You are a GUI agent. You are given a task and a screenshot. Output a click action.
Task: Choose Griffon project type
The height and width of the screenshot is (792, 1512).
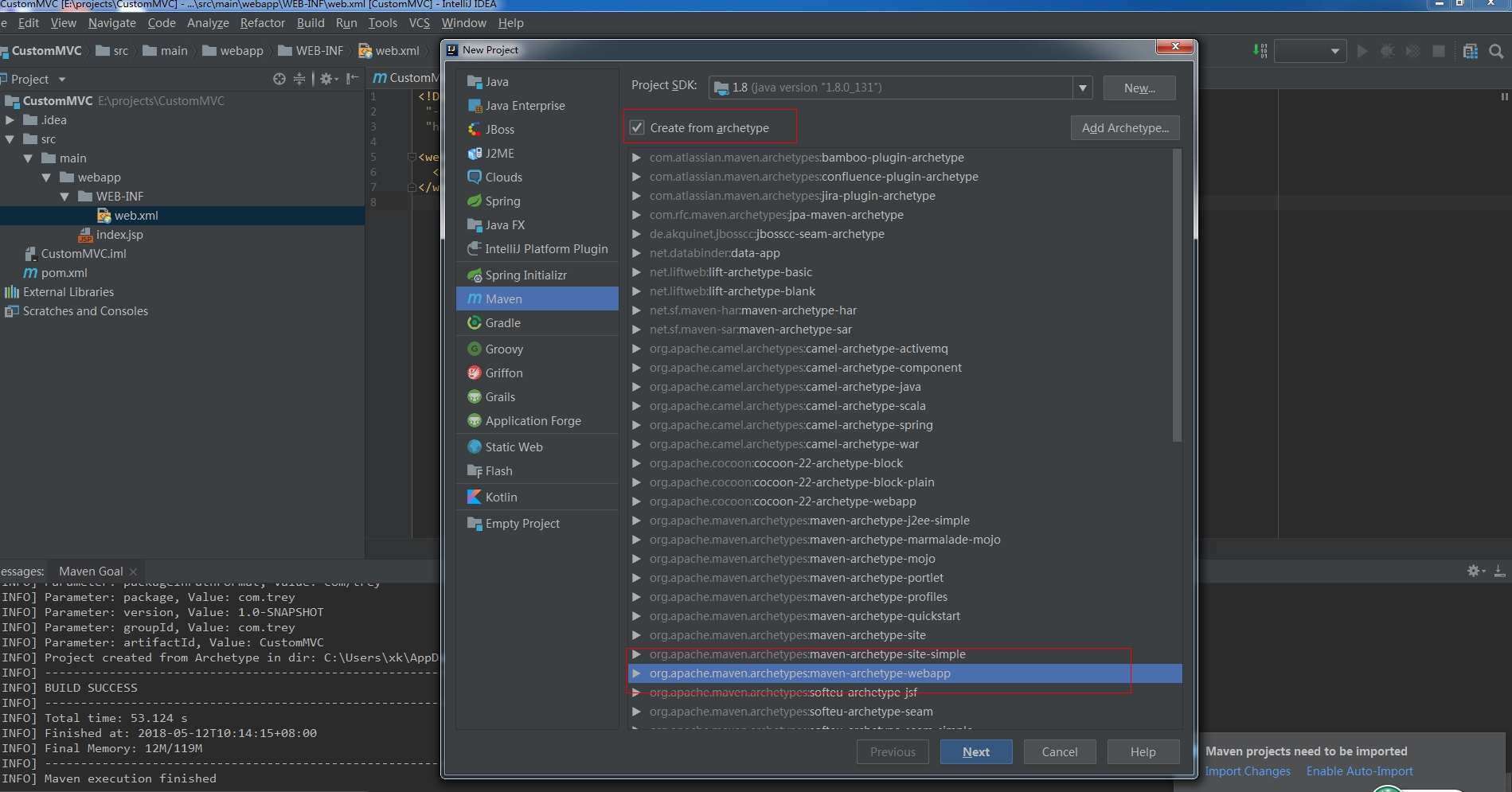pos(537,373)
